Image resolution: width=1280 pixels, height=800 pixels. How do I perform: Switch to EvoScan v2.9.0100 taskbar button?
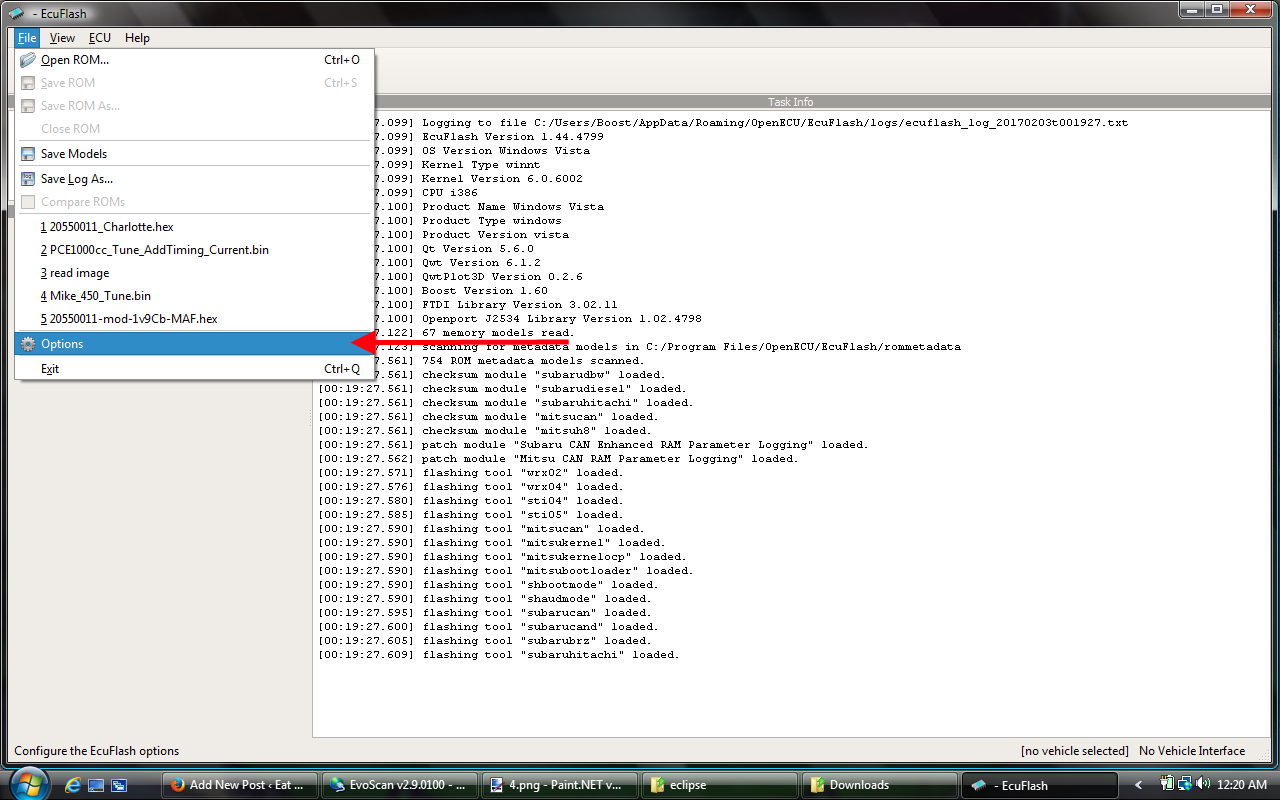point(400,785)
